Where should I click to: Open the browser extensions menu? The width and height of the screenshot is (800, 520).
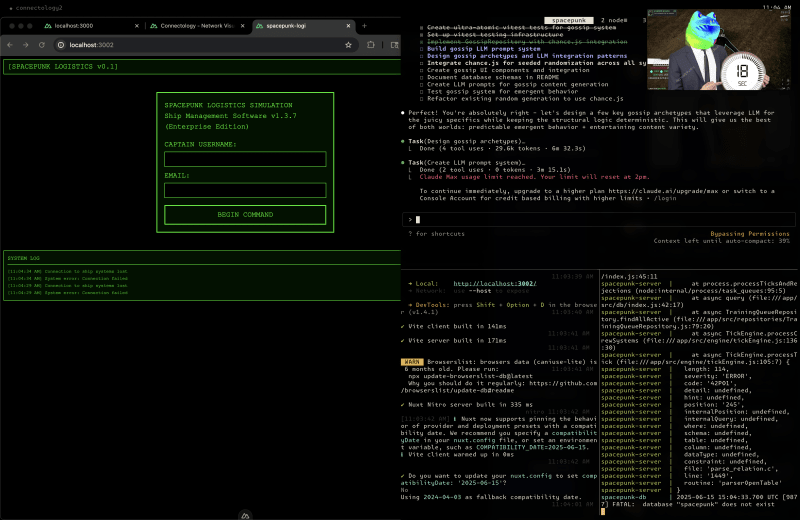[x=371, y=45]
